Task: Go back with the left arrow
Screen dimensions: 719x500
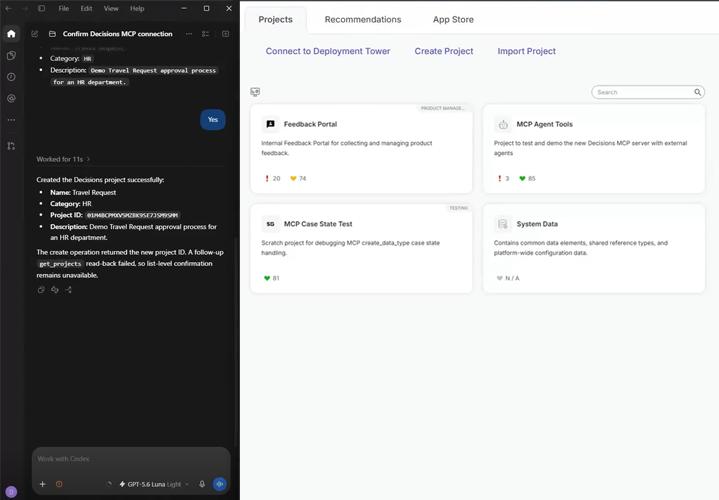Action: [x=8, y=8]
